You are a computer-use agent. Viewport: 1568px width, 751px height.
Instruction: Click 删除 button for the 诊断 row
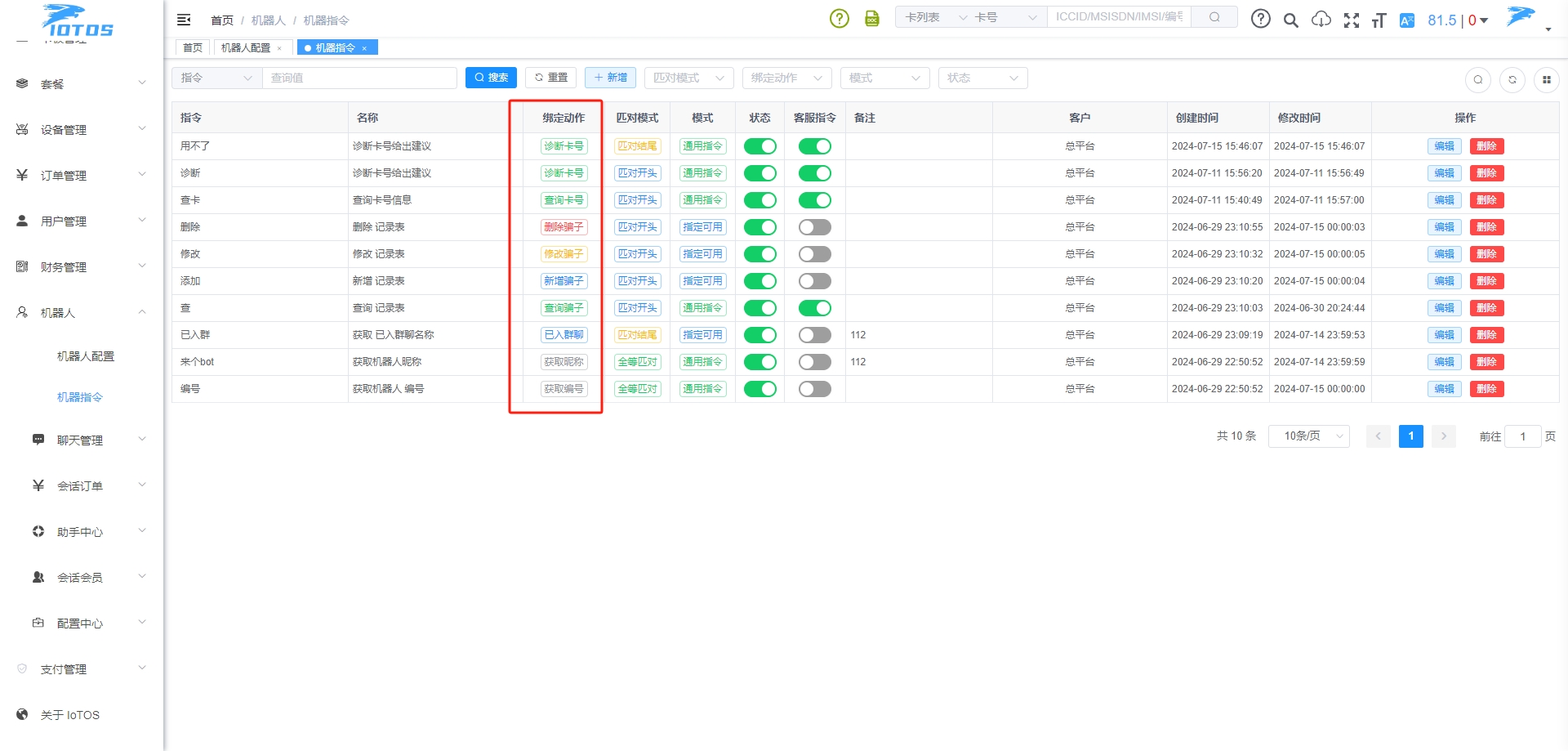(1486, 173)
